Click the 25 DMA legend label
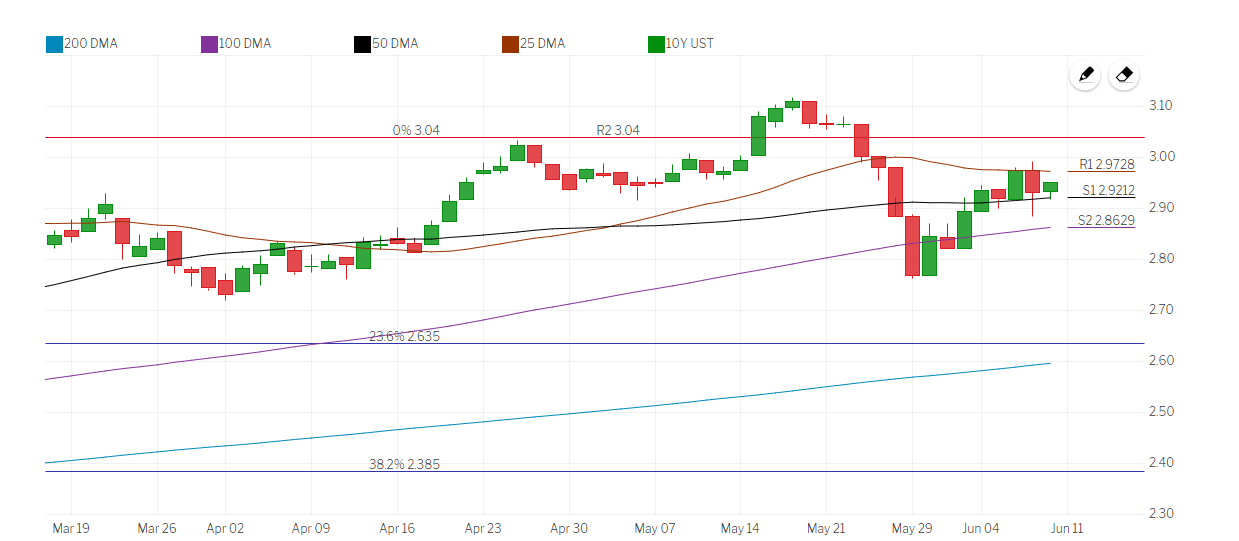The width and height of the screenshot is (1239, 541). (542, 44)
